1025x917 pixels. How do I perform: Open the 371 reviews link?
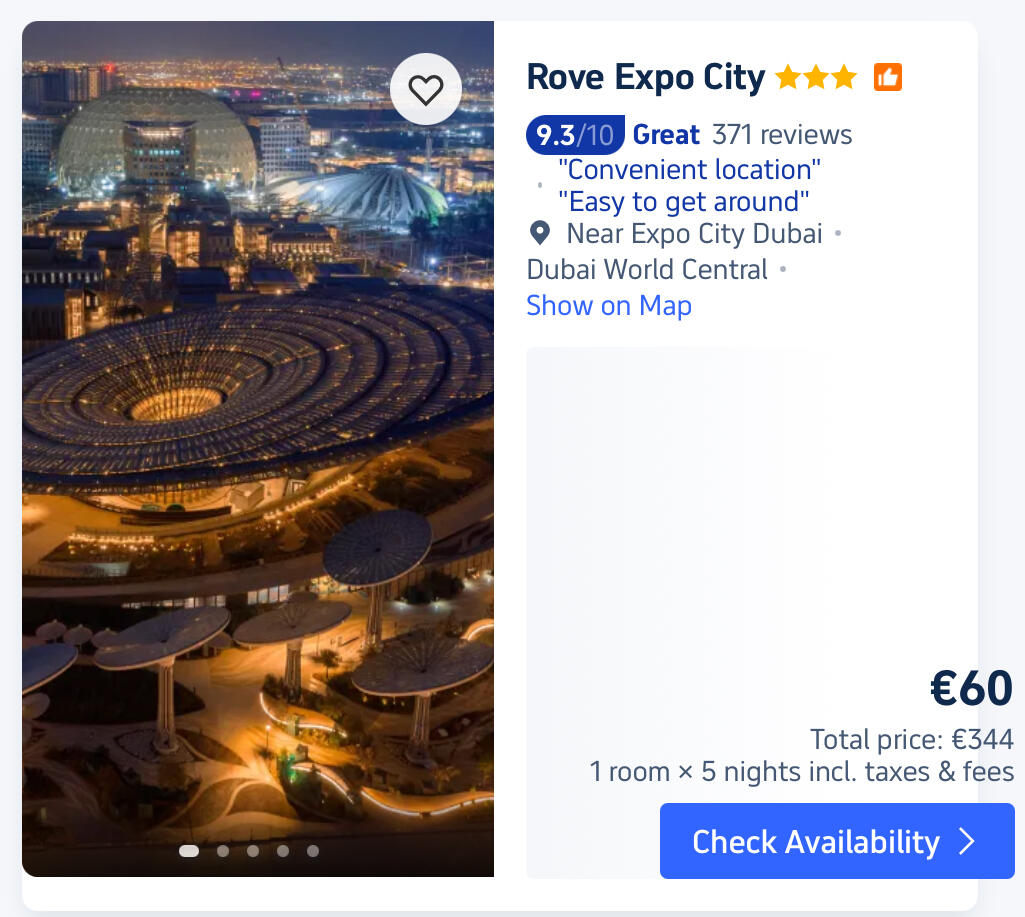click(782, 134)
